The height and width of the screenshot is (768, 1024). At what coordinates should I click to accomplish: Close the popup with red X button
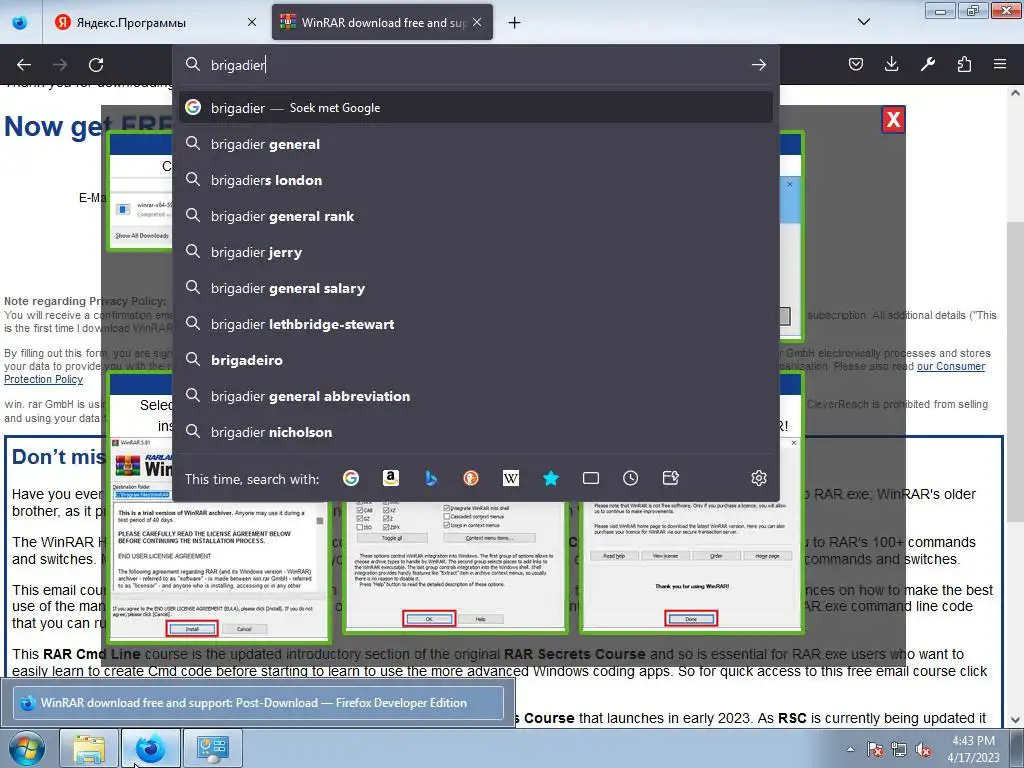tap(893, 120)
